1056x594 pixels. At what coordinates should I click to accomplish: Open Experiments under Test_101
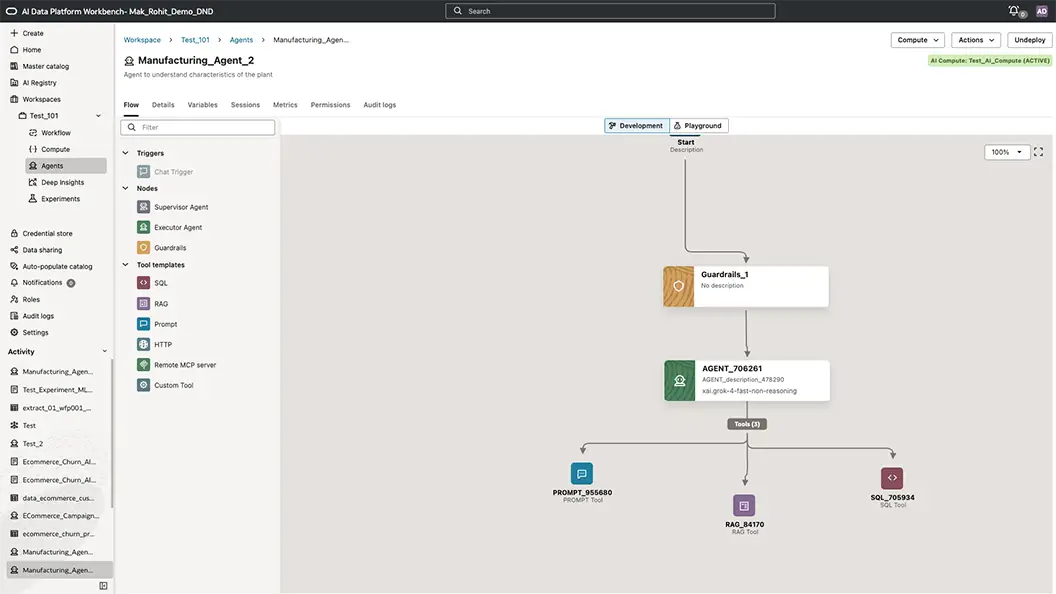60,199
